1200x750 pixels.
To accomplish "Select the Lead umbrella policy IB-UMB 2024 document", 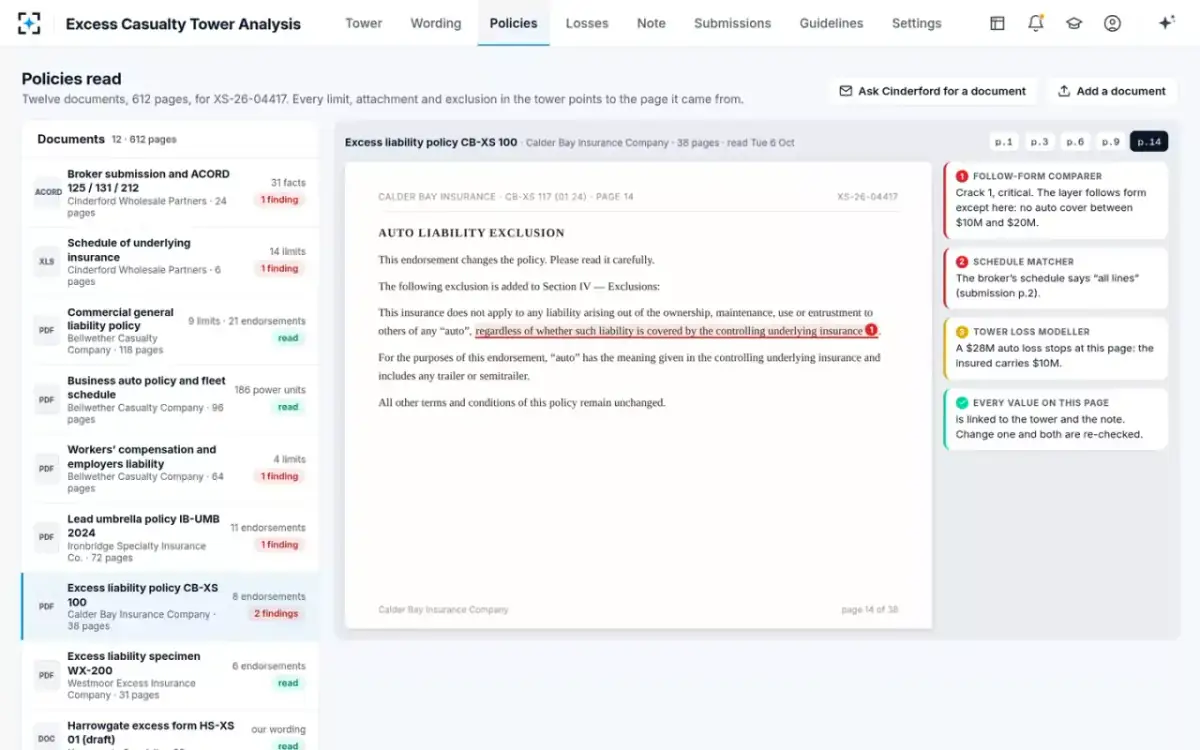I will (170, 538).
